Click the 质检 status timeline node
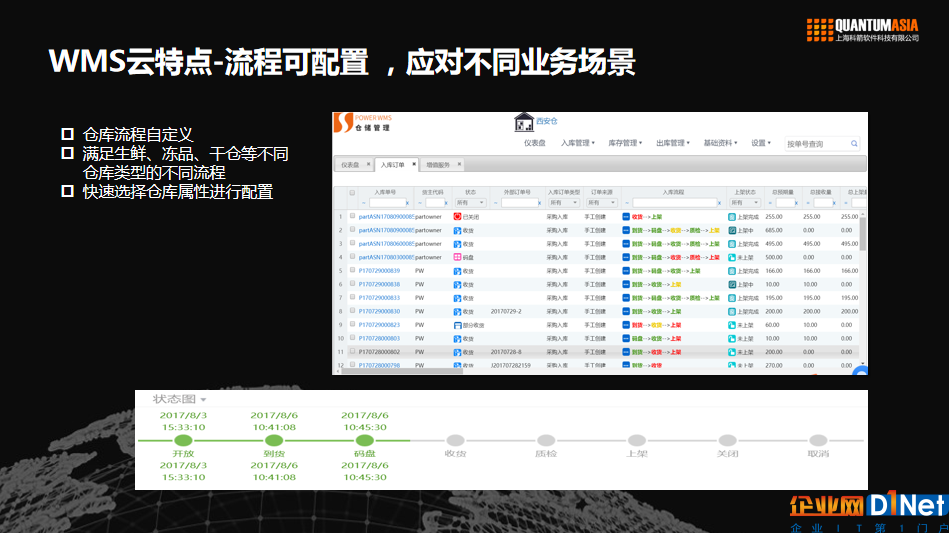The image size is (949, 533). click(546, 440)
